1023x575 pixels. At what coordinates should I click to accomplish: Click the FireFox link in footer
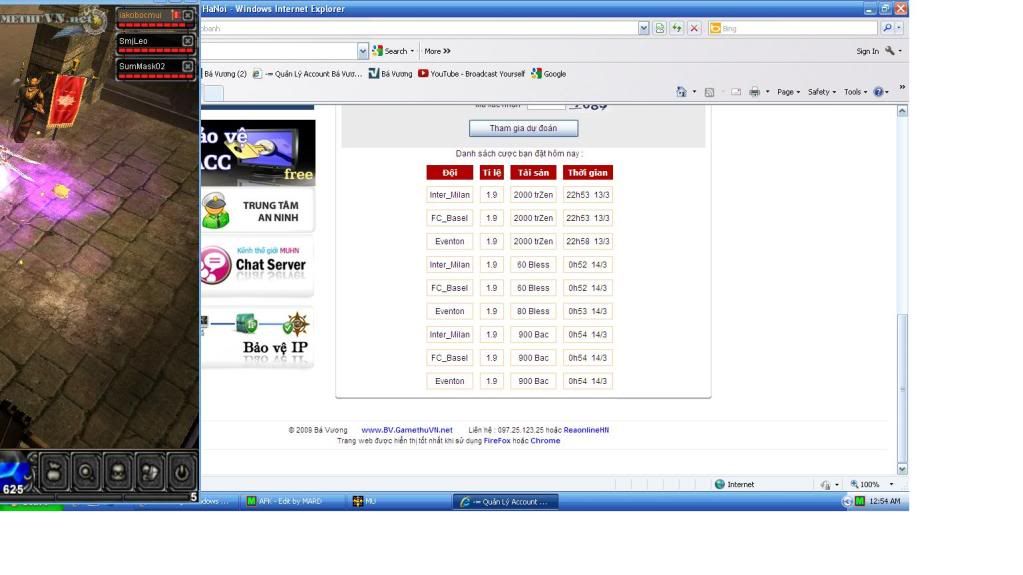tap(497, 441)
